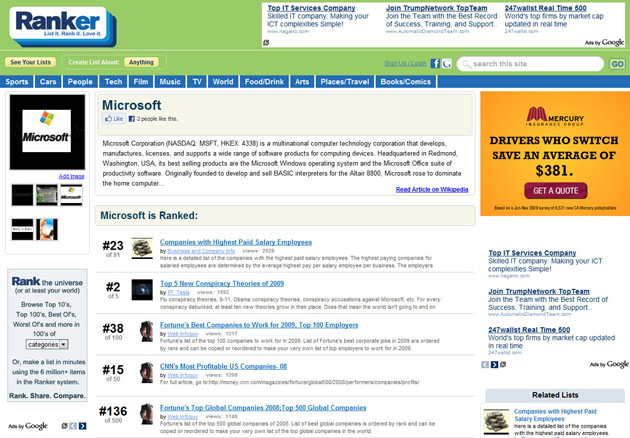This screenshot has width=630, height=438.
Task: Click Related Lists money thumbnail
Action: [x=496, y=421]
